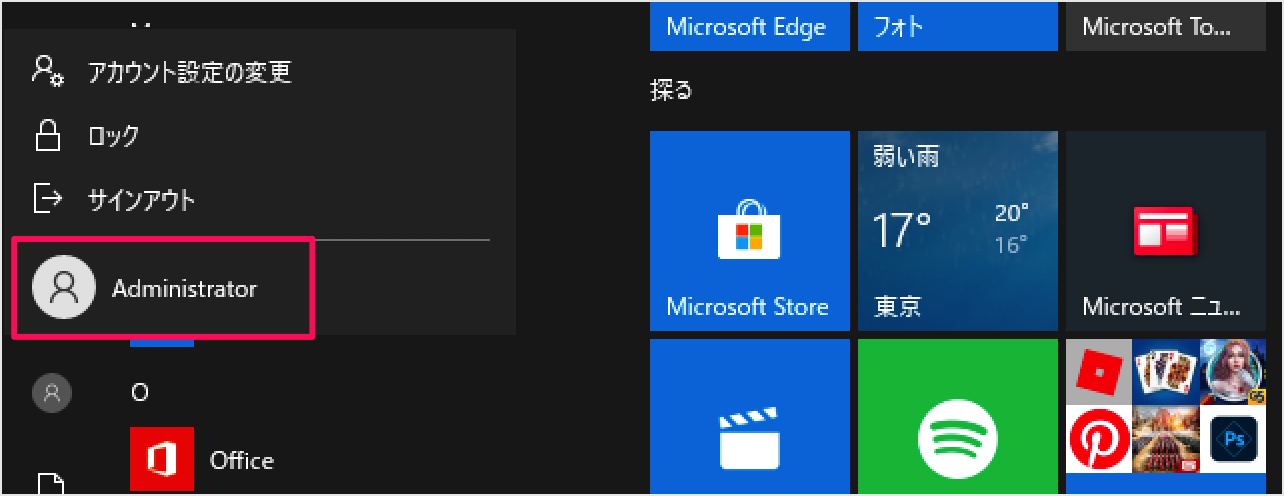Click the 'O' letter group header
The height and width of the screenshot is (496, 1284).
pyautogui.click(x=140, y=392)
